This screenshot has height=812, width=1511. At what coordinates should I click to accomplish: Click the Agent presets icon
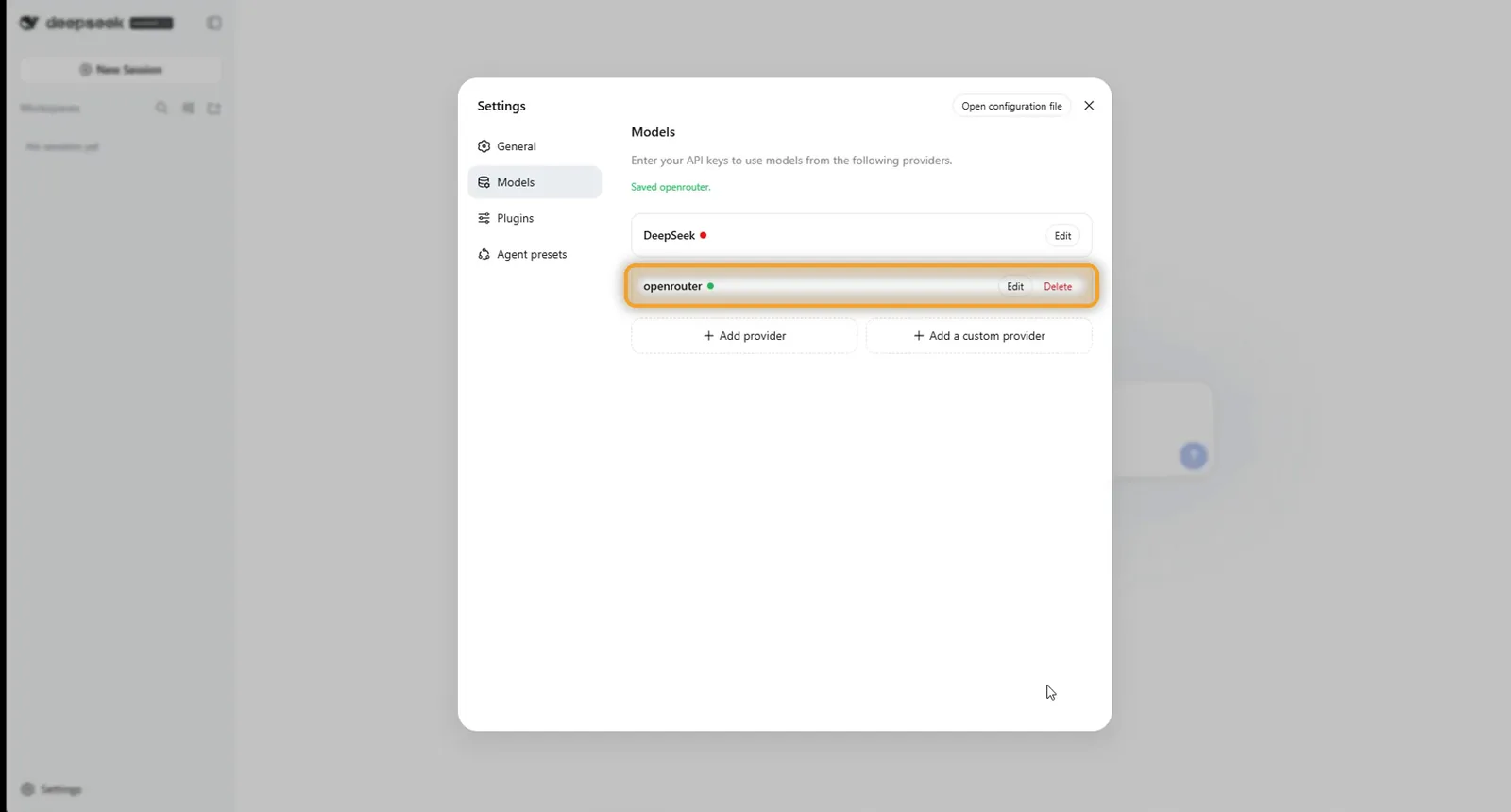click(484, 254)
